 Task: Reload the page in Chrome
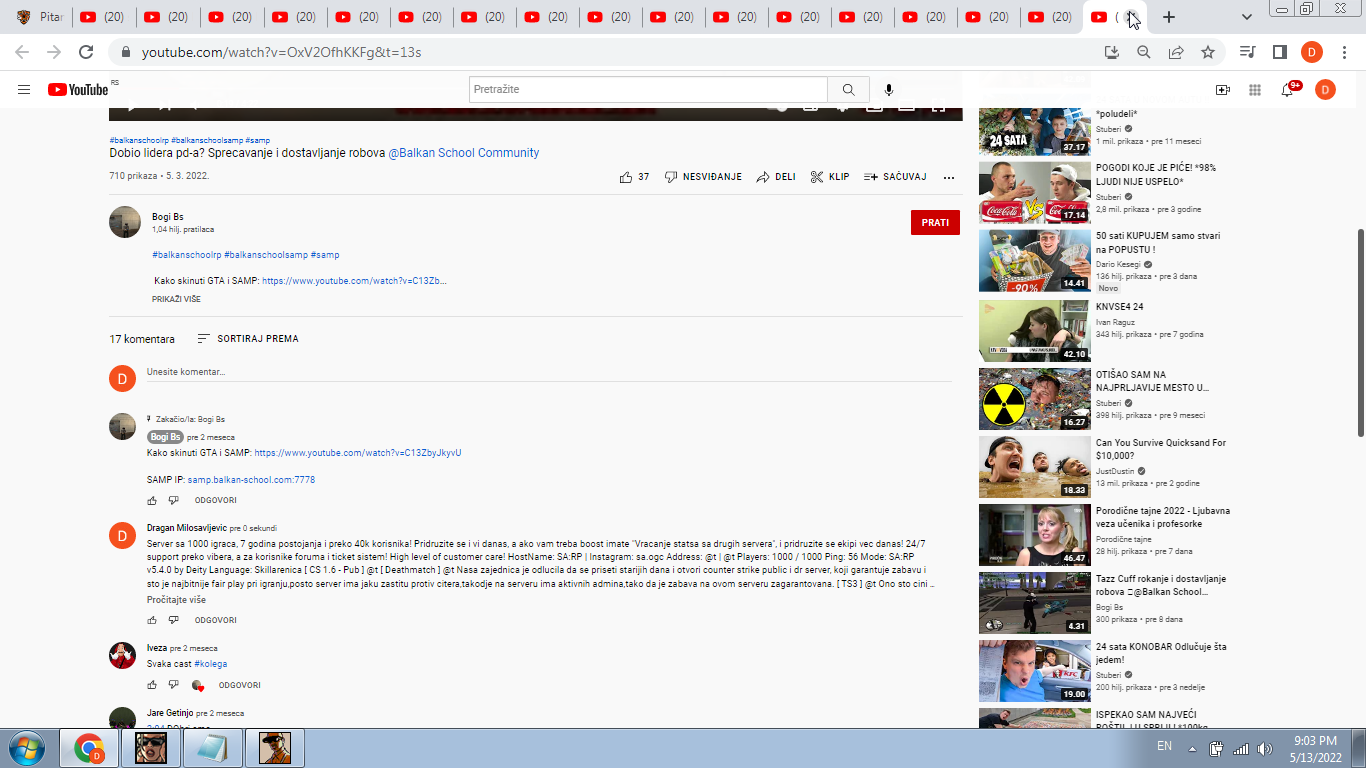[86, 52]
